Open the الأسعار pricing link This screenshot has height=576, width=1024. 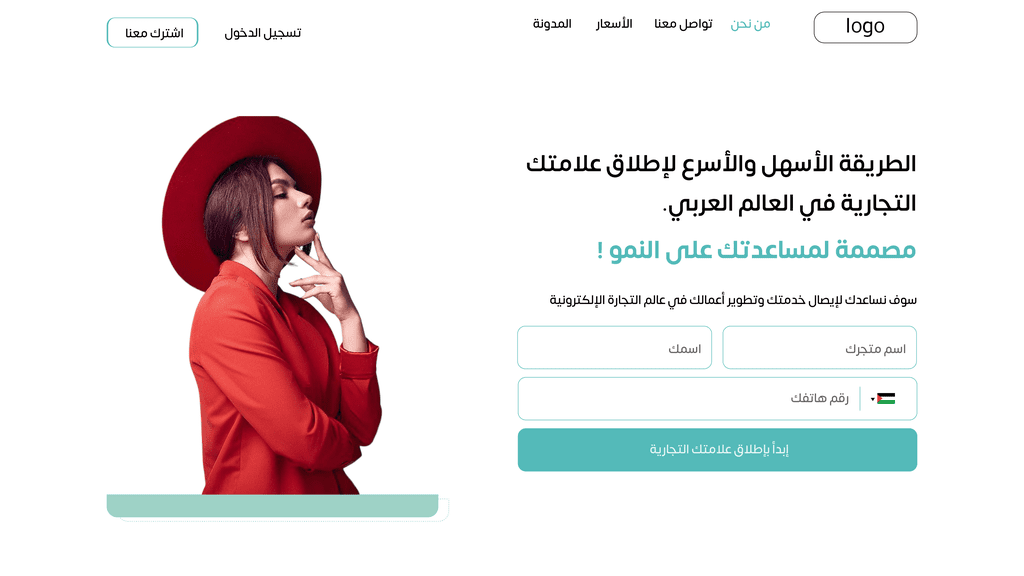614,24
